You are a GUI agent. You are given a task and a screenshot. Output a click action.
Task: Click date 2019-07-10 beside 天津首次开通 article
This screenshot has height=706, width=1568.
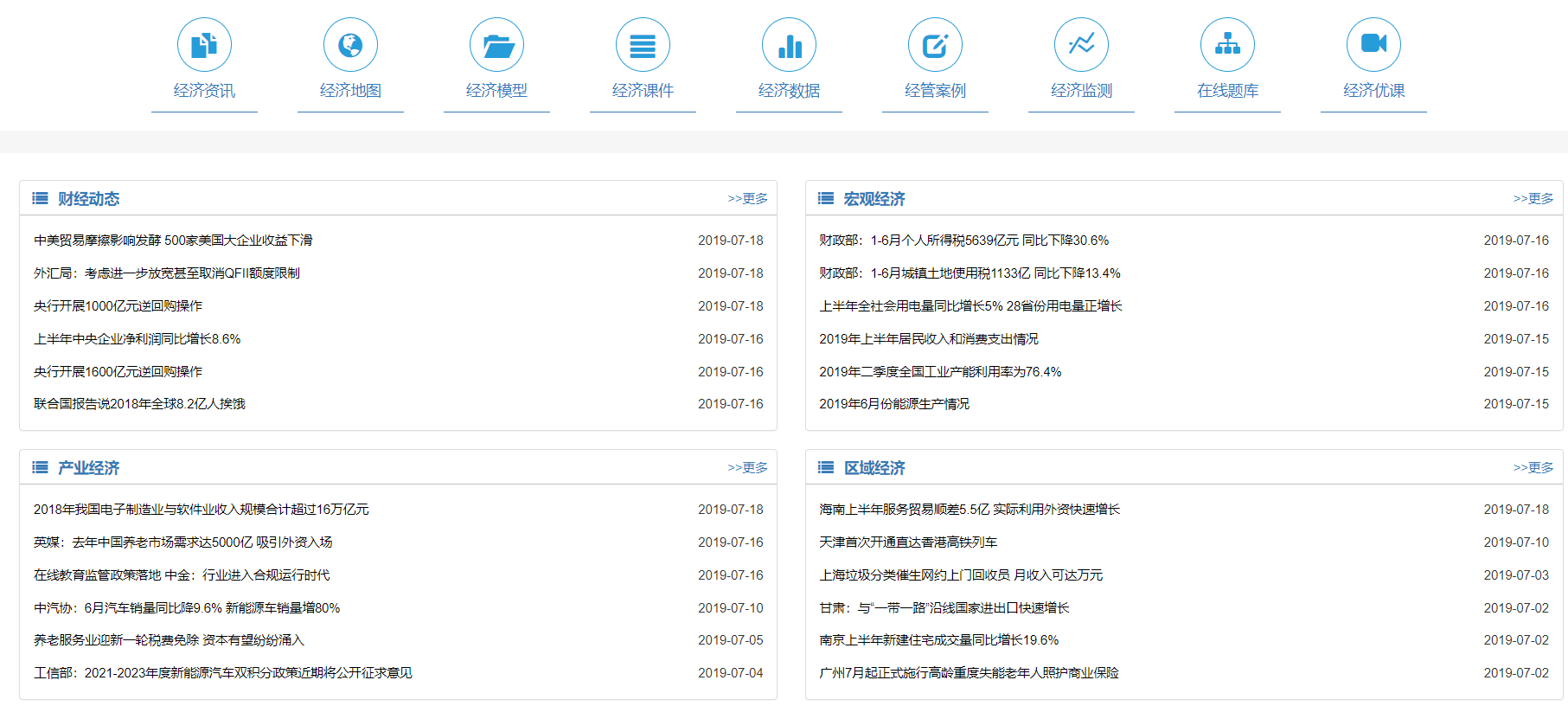coord(1516,542)
